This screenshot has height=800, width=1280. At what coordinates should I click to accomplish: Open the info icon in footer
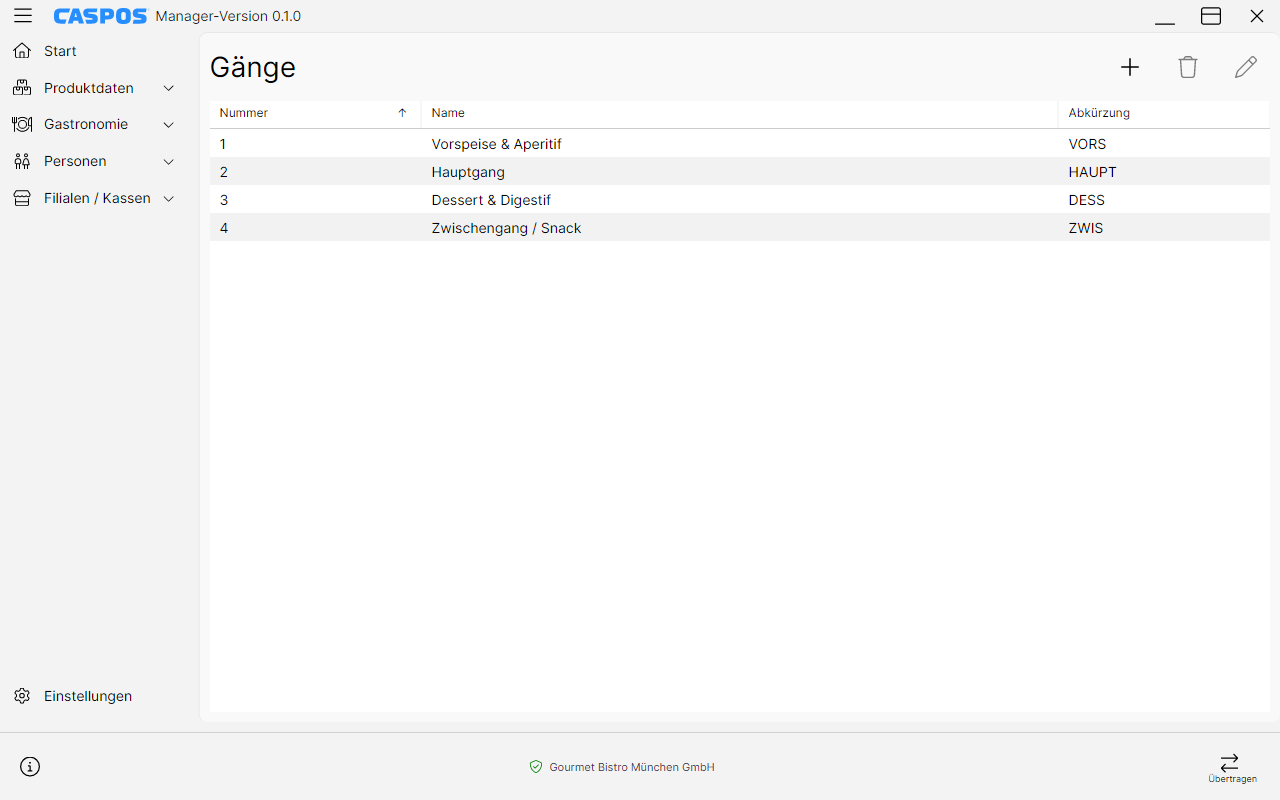pos(30,767)
